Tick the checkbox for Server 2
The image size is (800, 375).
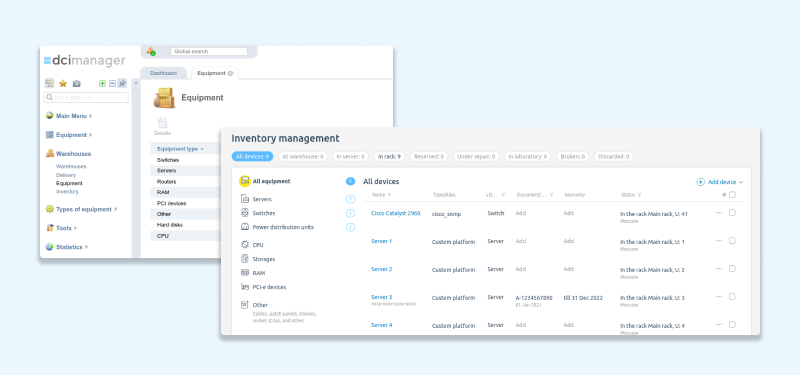tap(732, 268)
